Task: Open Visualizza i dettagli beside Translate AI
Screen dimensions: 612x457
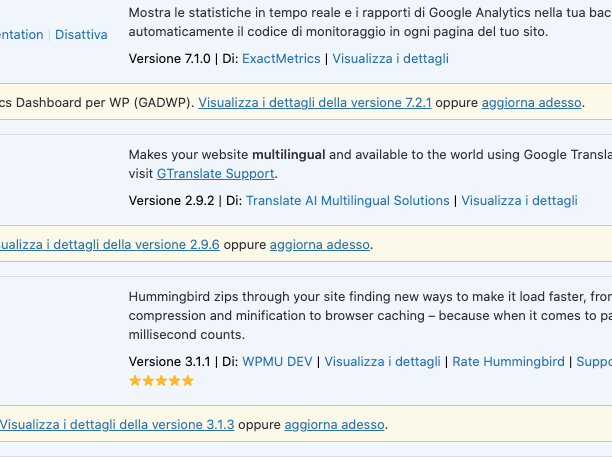Action: [x=519, y=201]
